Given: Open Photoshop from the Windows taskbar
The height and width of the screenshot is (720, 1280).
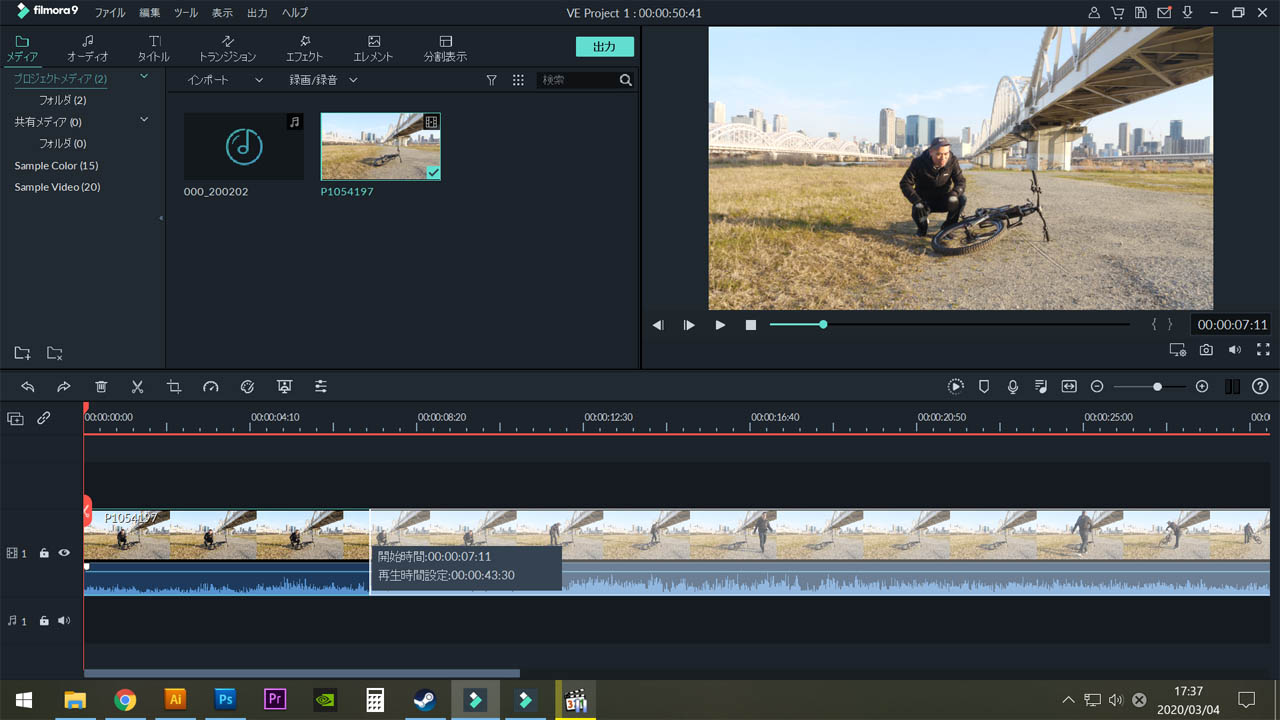Looking at the screenshot, I should [225, 699].
